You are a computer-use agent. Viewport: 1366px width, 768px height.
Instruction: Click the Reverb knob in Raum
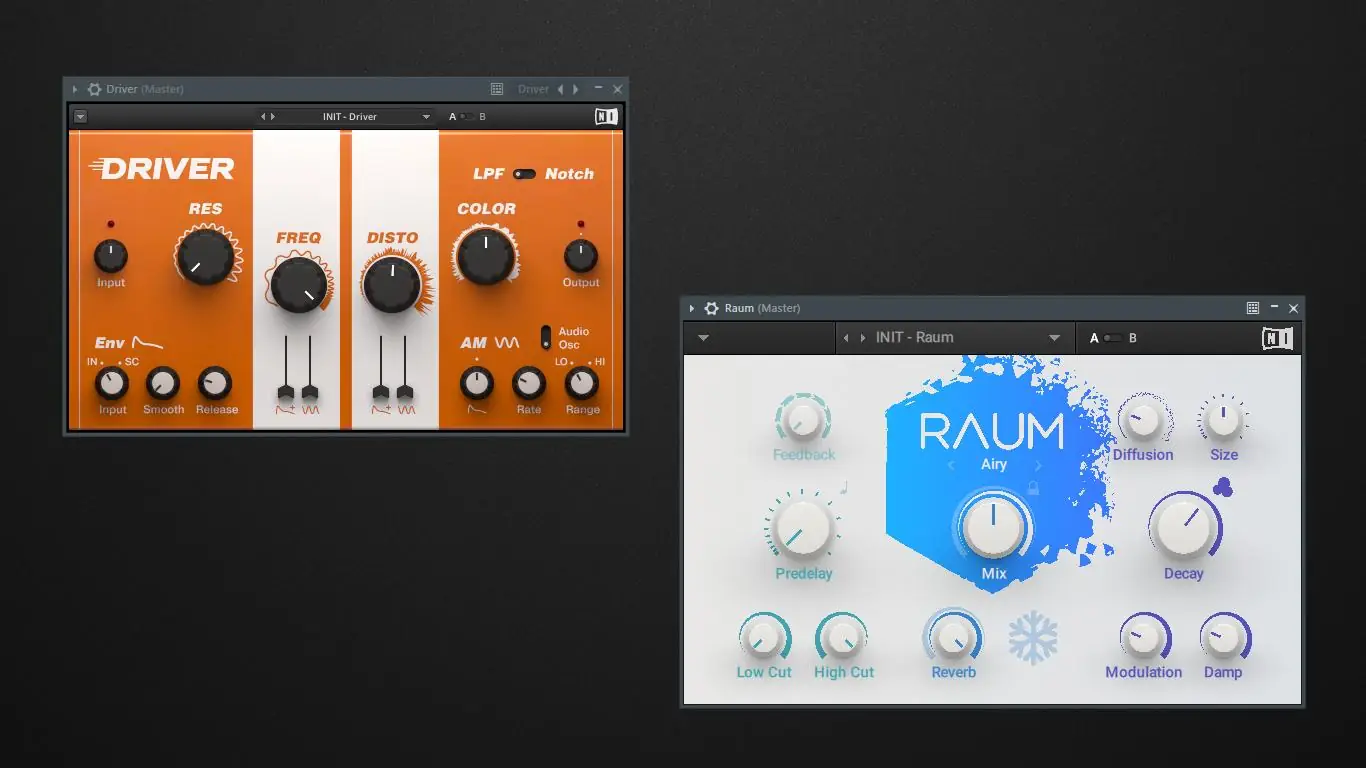point(953,638)
